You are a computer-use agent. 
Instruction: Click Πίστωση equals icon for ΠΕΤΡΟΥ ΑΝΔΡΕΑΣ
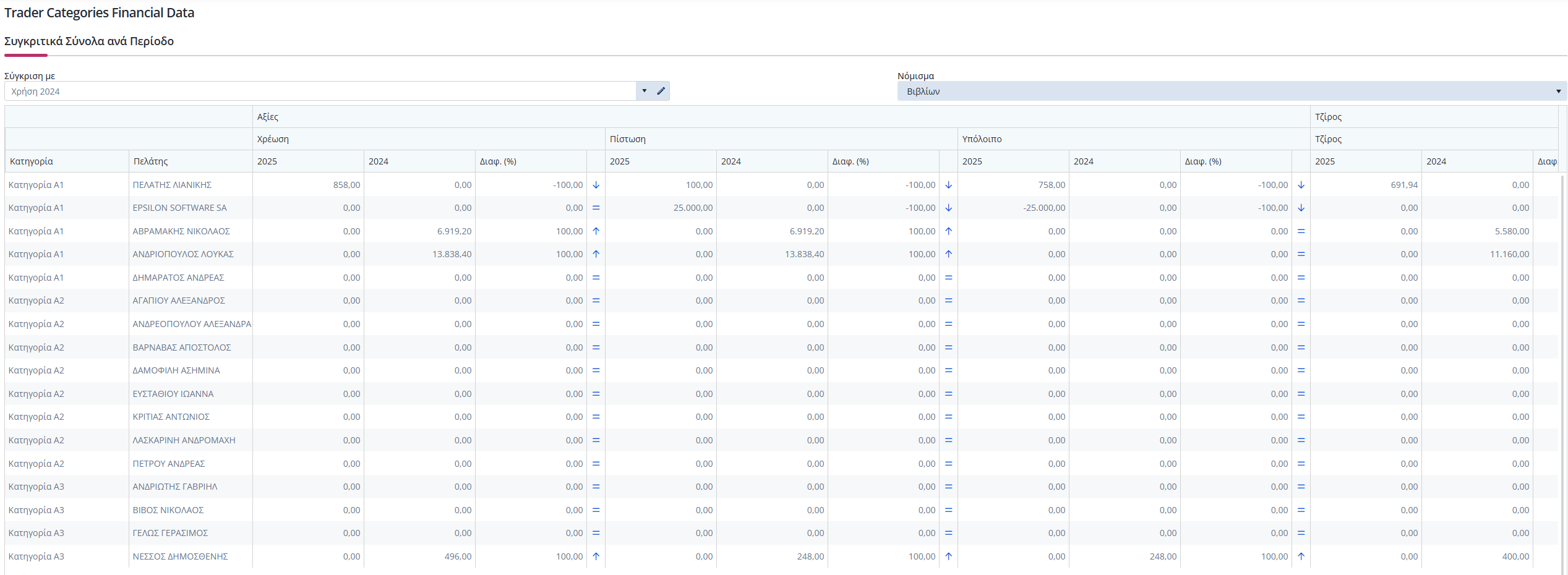click(x=949, y=464)
